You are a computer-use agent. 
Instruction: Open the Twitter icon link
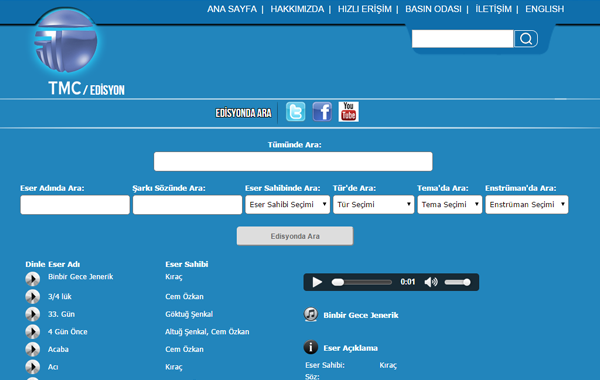[x=295, y=112]
